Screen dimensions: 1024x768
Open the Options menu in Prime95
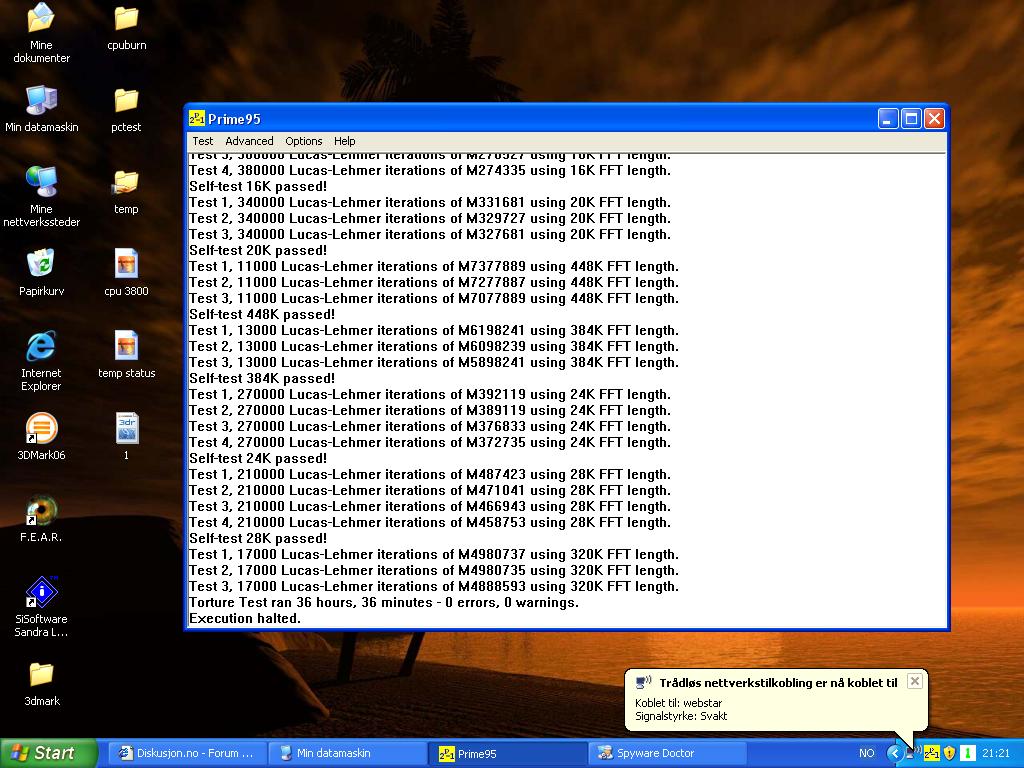click(x=304, y=141)
